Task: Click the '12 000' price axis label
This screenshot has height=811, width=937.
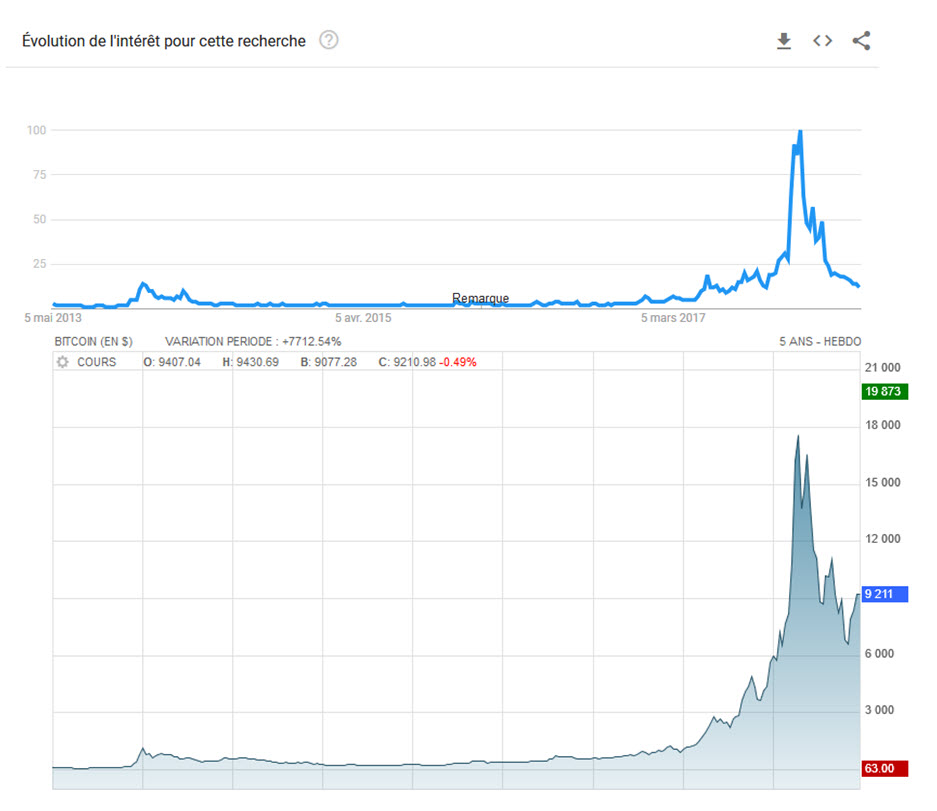Action: pos(883,538)
